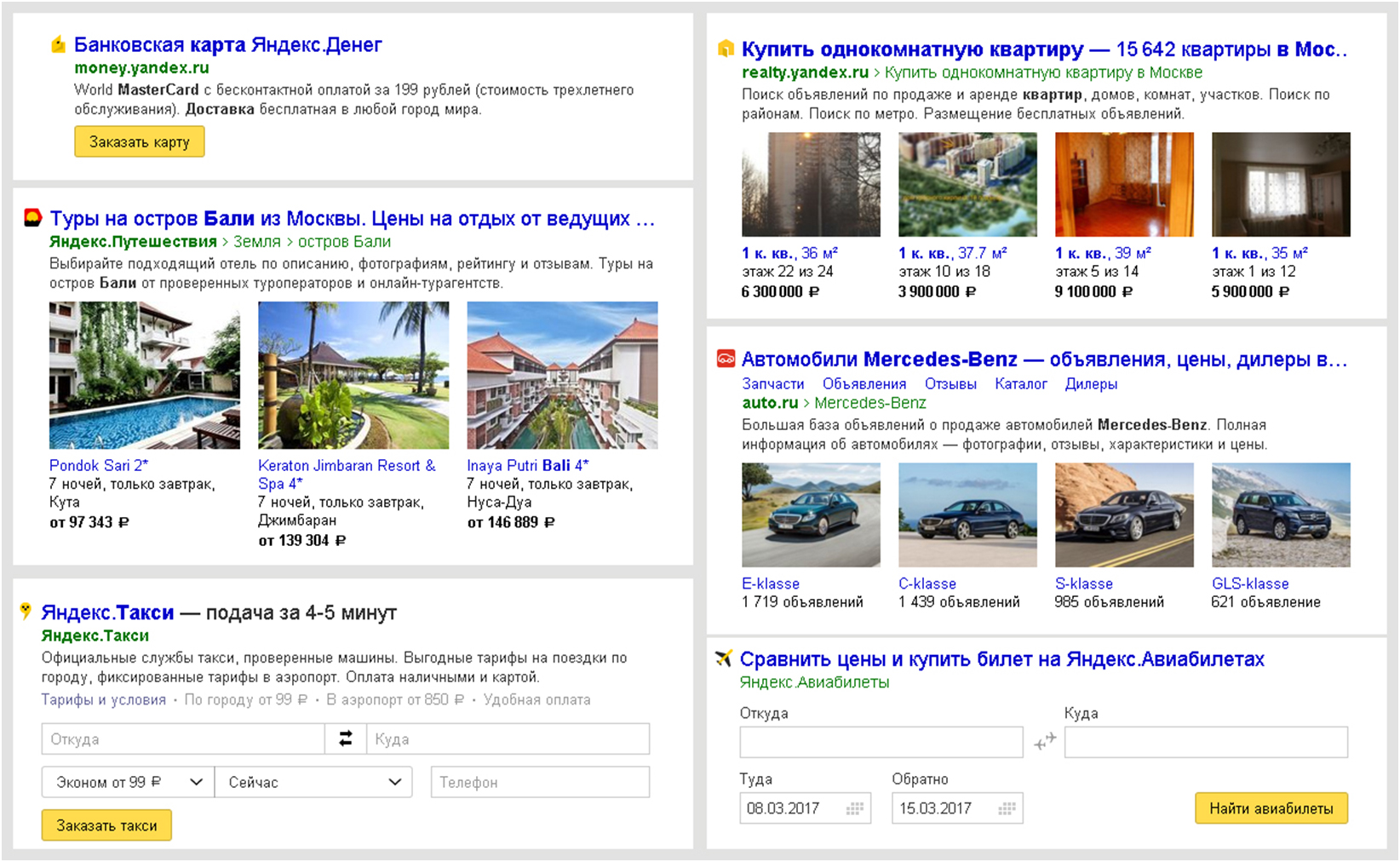Click the airplane icon by Авиабилеты title
Screen dimensions: 1400x862
(724, 658)
